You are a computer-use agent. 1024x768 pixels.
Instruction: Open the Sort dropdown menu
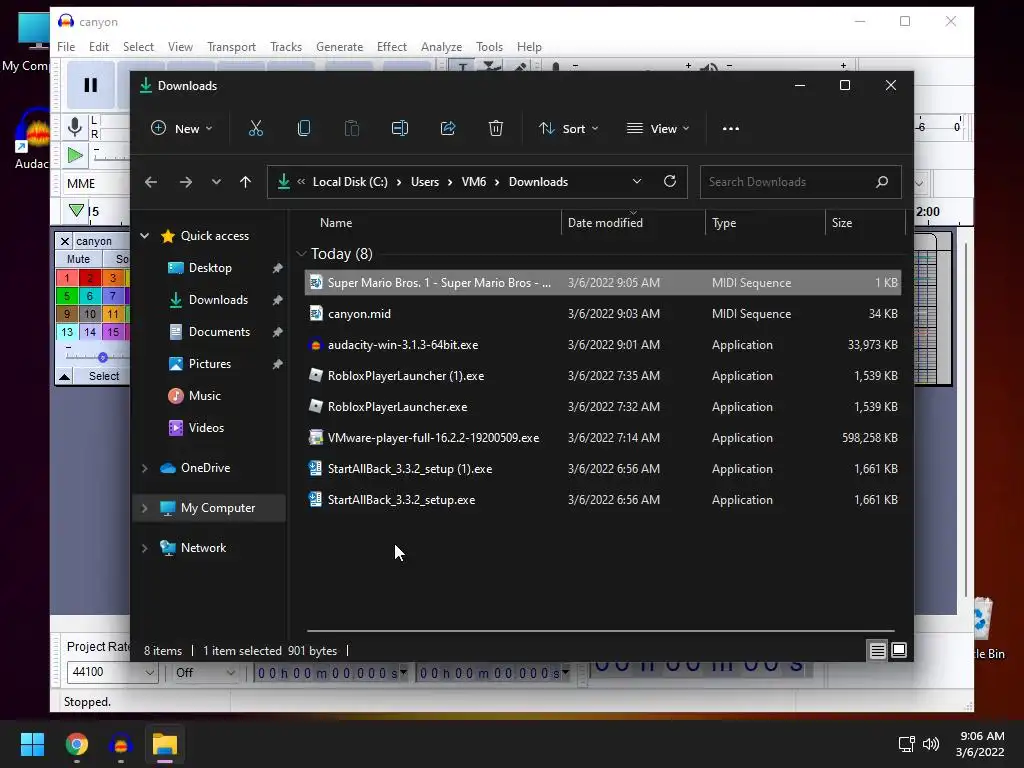568,129
